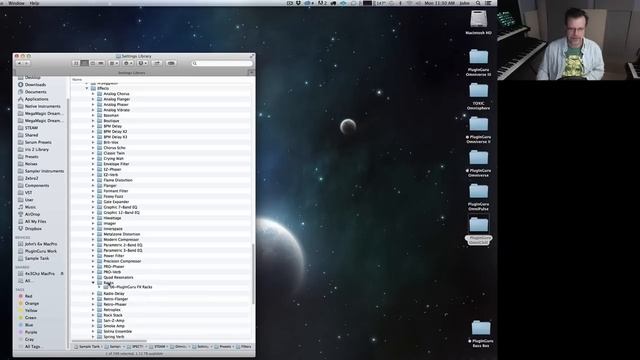Open the Help menu
This screenshot has width=640, height=360.
35,3
